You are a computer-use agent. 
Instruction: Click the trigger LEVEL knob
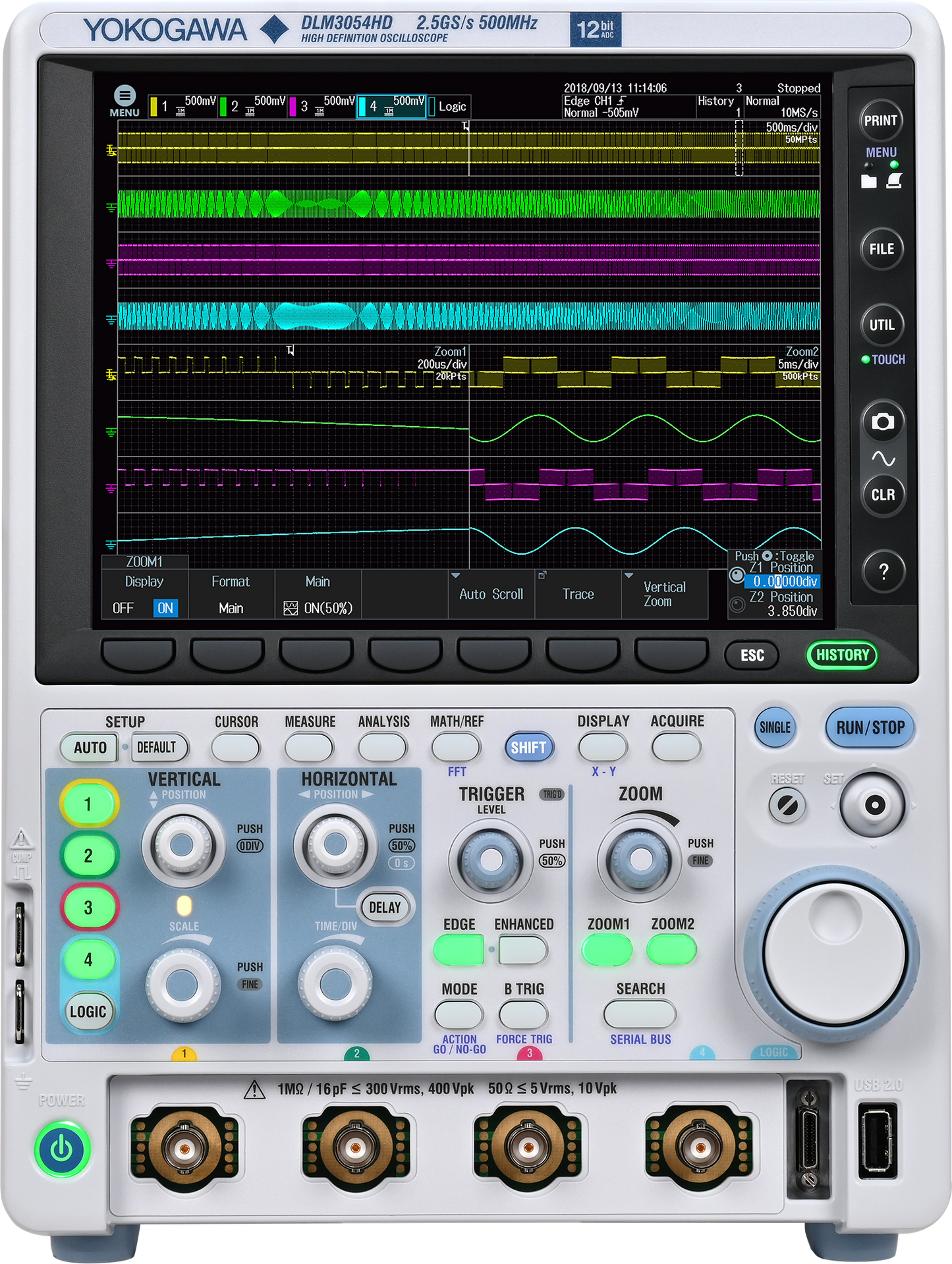tap(490, 859)
